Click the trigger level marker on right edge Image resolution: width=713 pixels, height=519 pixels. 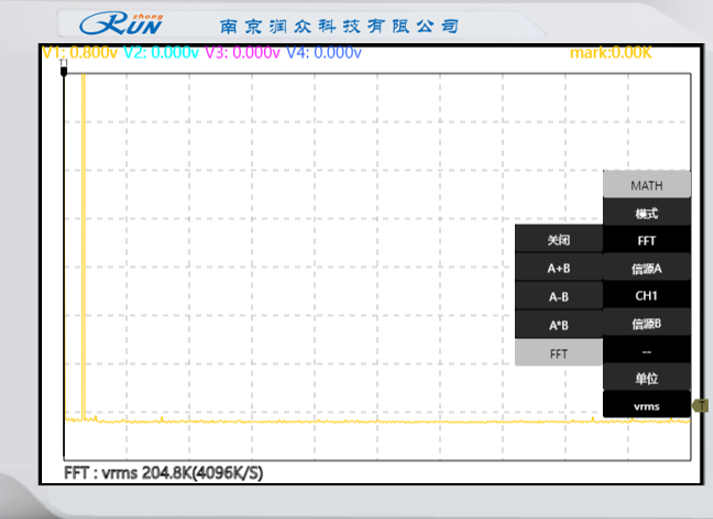(x=701, y=405)
